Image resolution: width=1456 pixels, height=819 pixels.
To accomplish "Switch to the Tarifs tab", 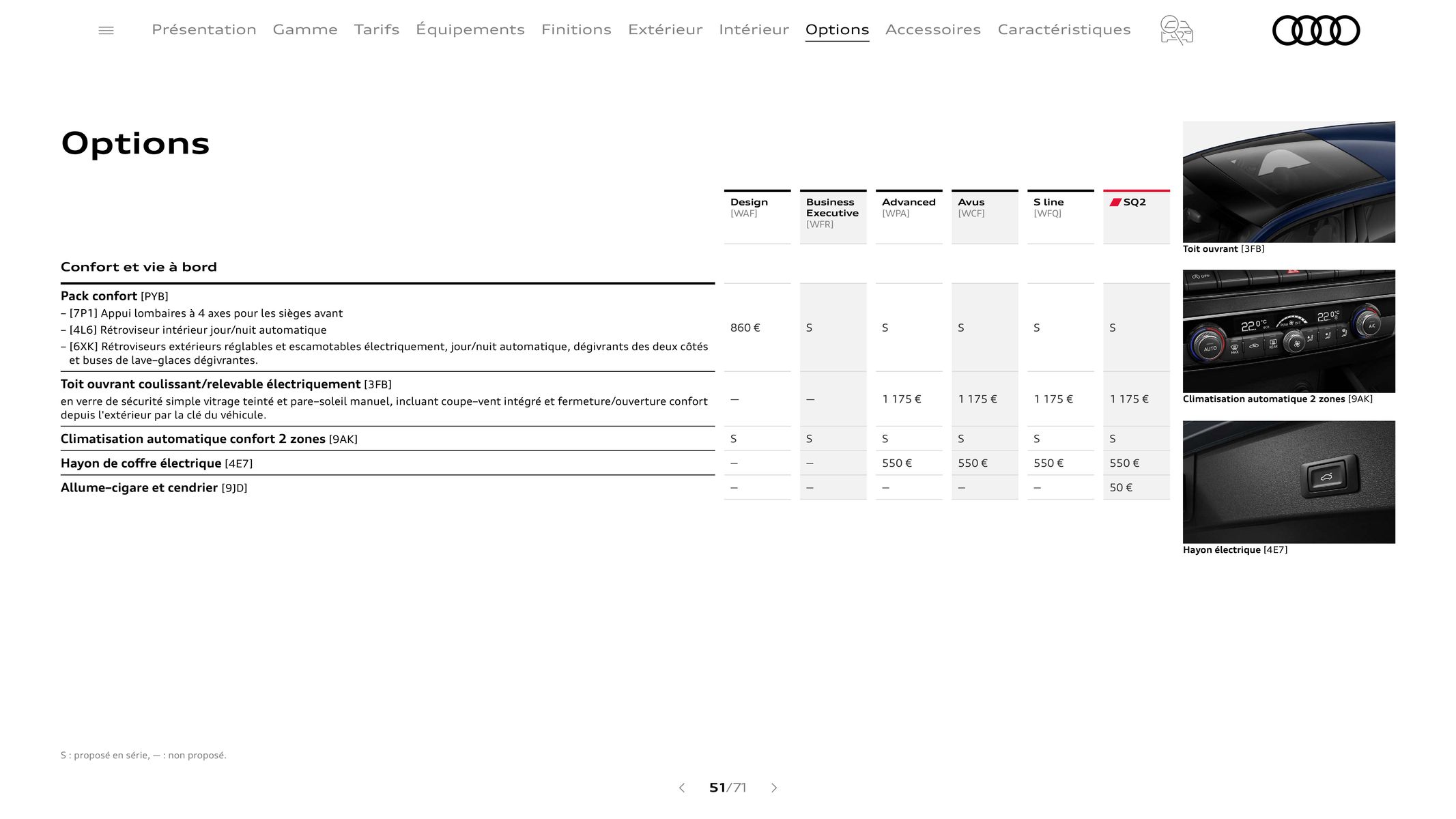I will 377,29.
